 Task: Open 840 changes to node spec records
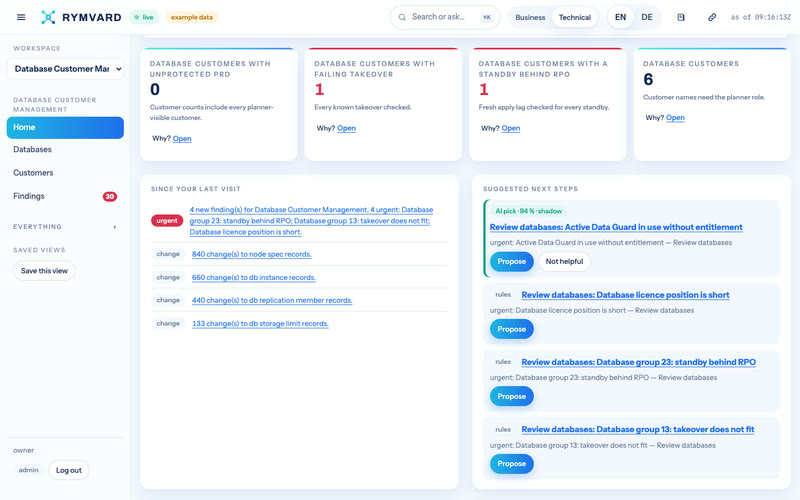(252, 254)
